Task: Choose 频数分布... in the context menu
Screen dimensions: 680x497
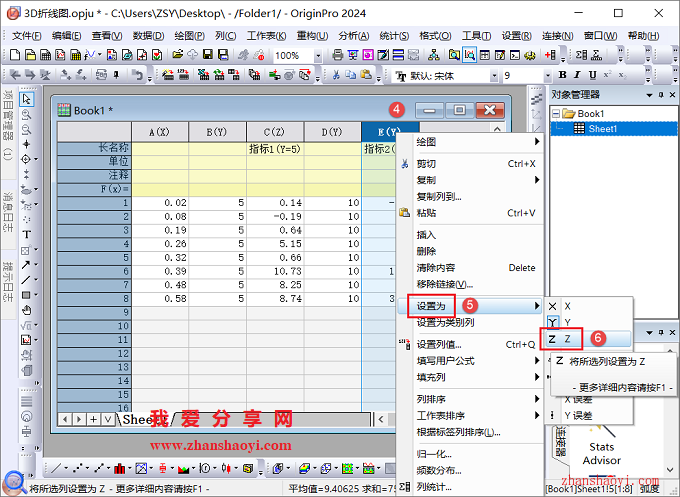Action: [x=471, y=470]
